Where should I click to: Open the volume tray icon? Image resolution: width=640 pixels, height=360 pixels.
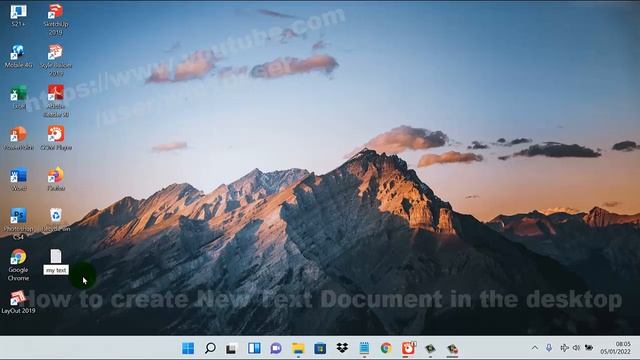point(576,348)
